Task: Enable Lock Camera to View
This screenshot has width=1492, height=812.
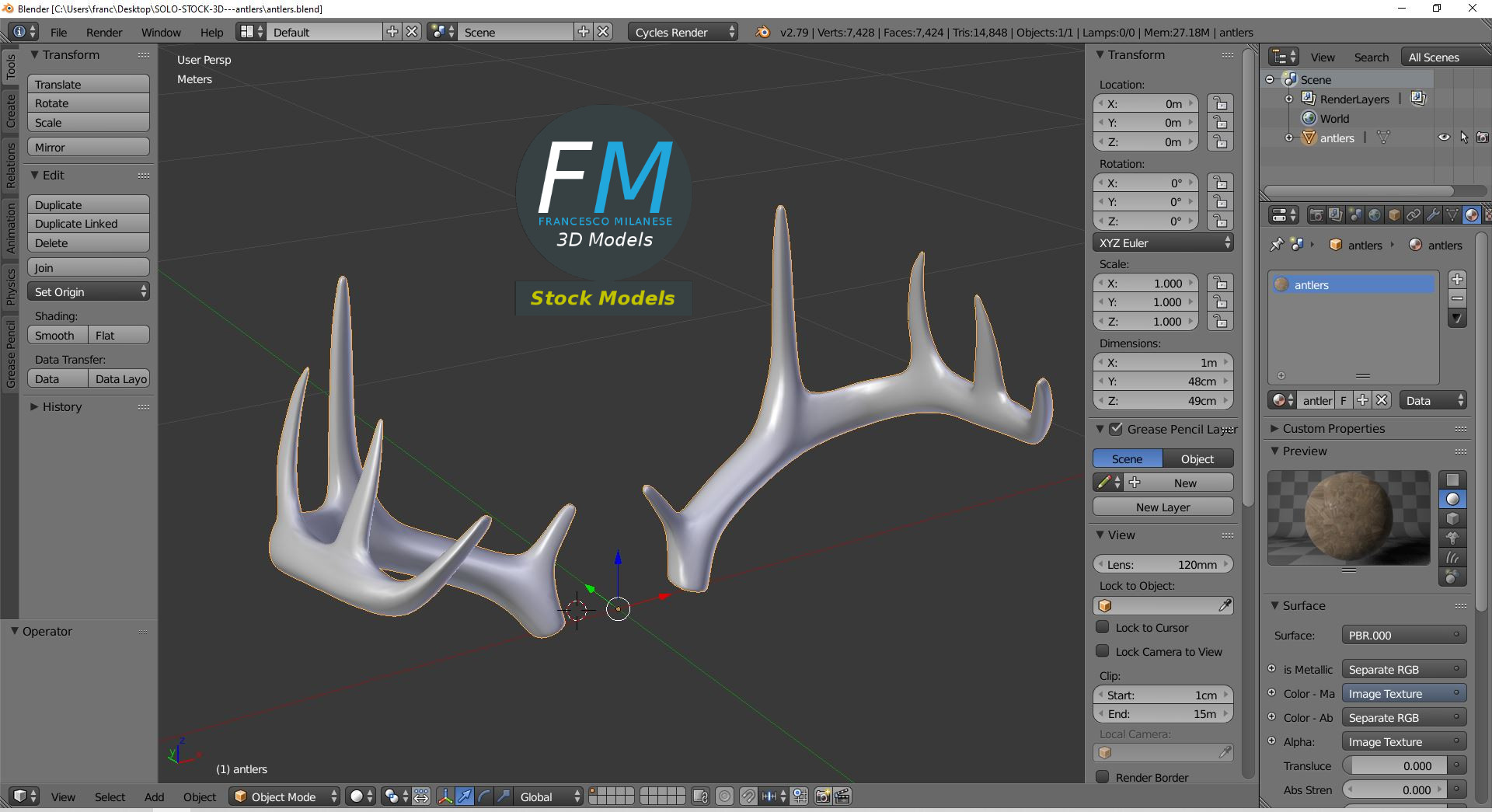Action: click(1103, 652)
